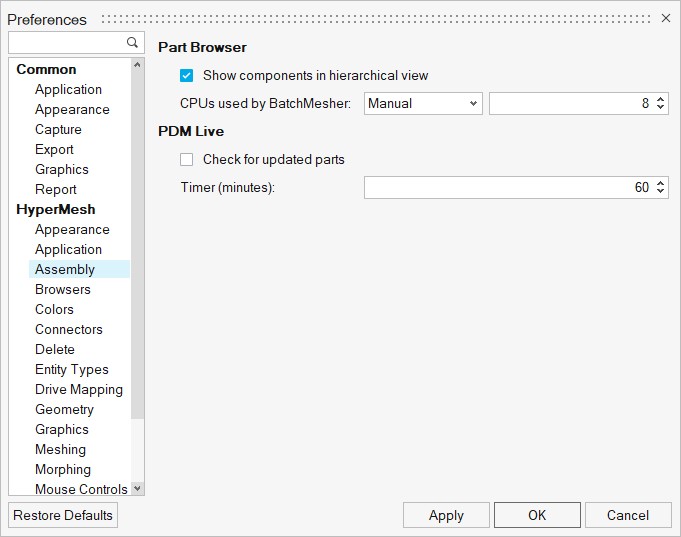This screenshot has height=537, width=681.
Task: Decrease the Timer minutes stepper value
Action: [x=661, y=192]
